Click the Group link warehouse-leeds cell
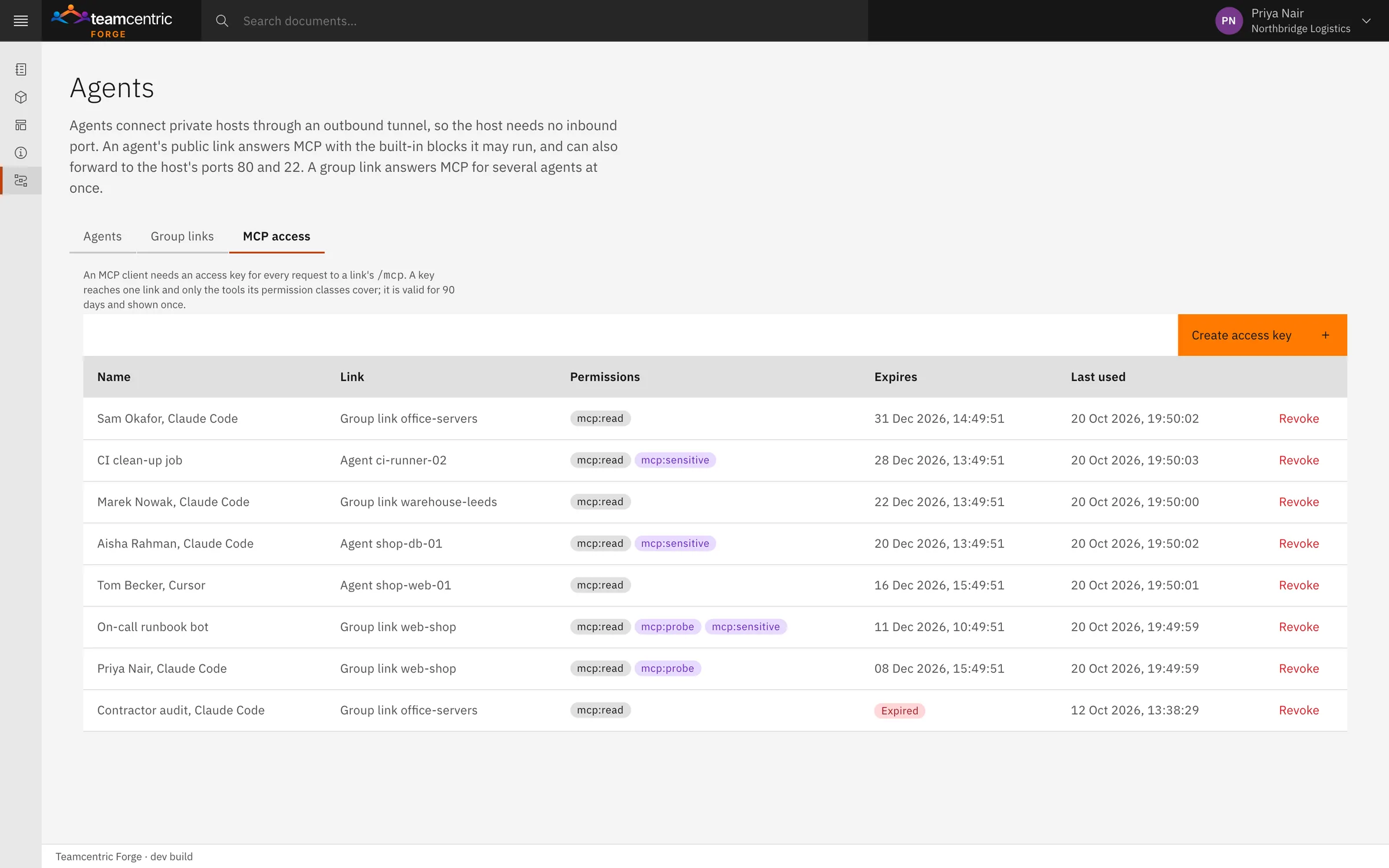 tap(418, 502)
